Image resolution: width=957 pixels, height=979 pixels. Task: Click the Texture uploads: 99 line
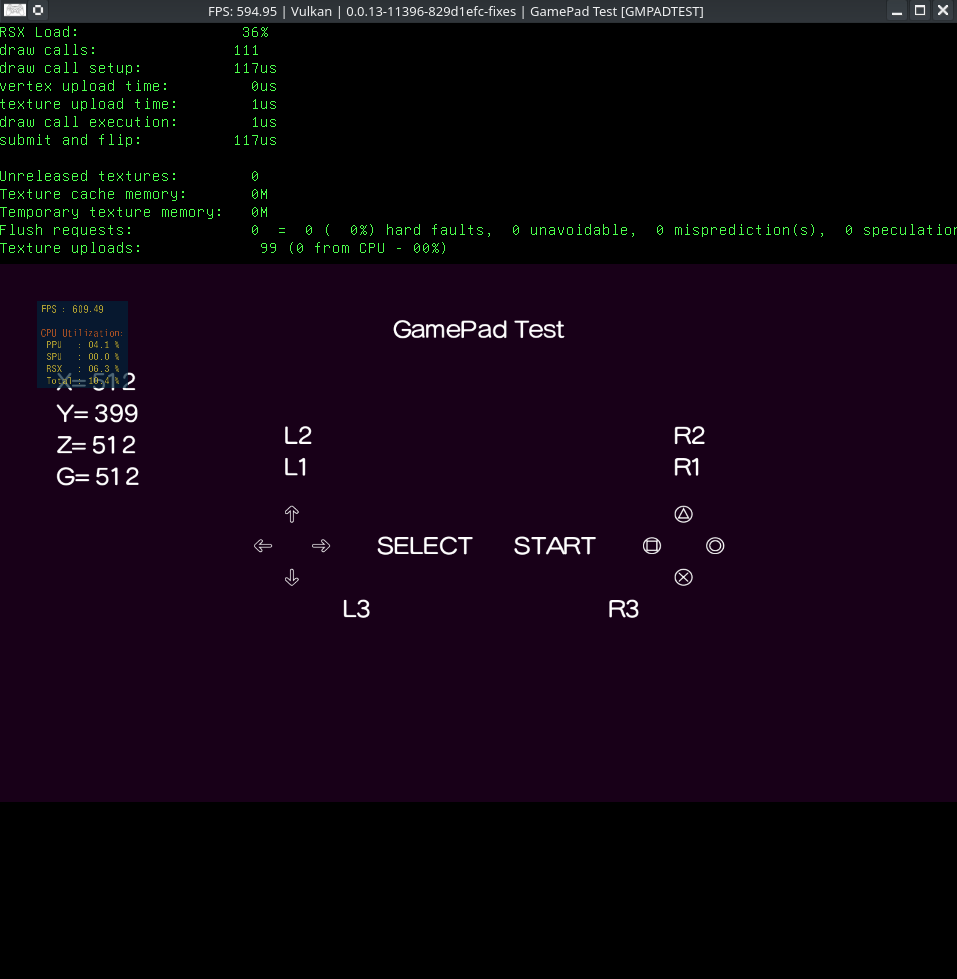(x=223, y=248)
